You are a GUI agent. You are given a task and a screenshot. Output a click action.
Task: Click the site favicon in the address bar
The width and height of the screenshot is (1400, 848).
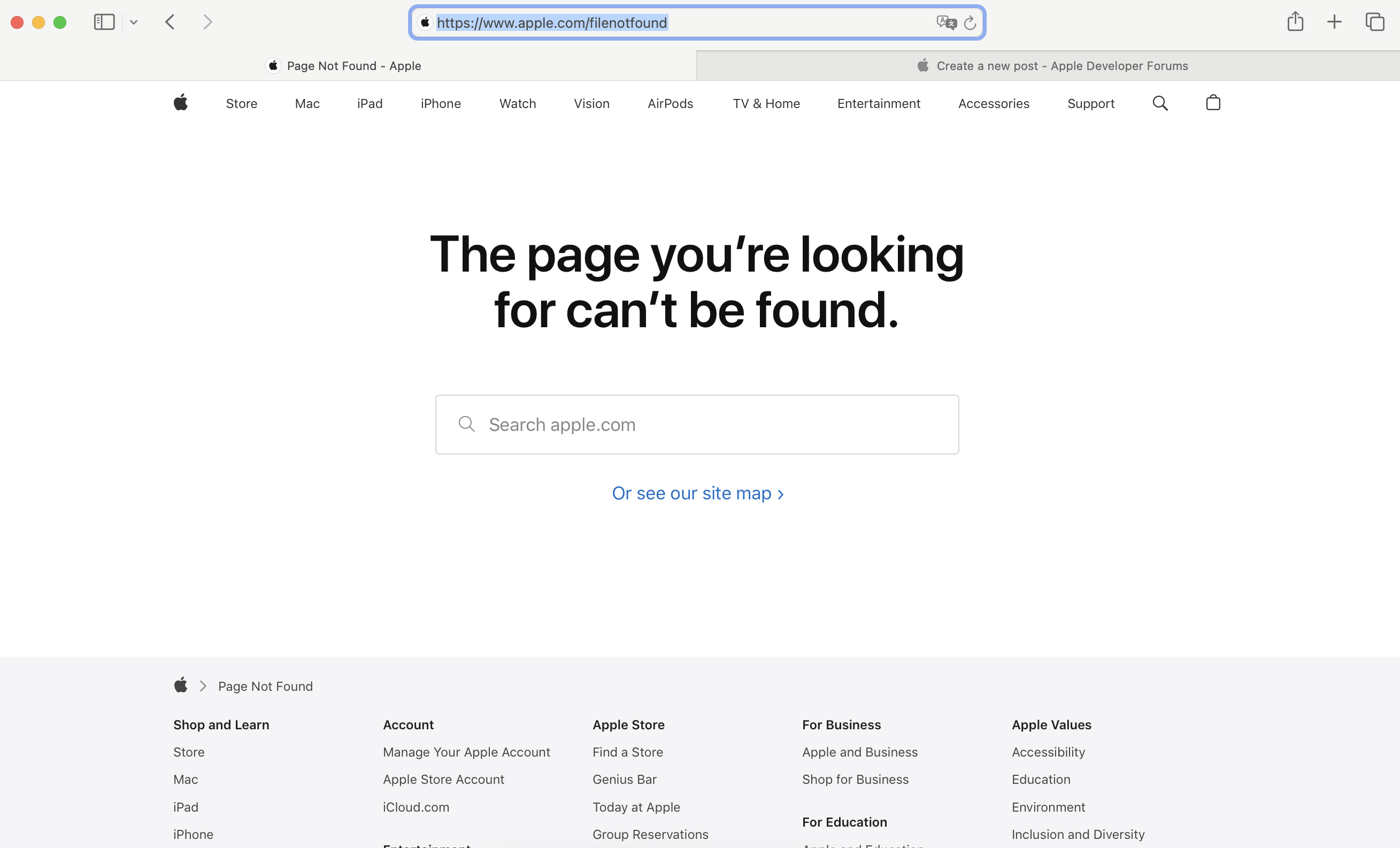click(x=425, y=22)
